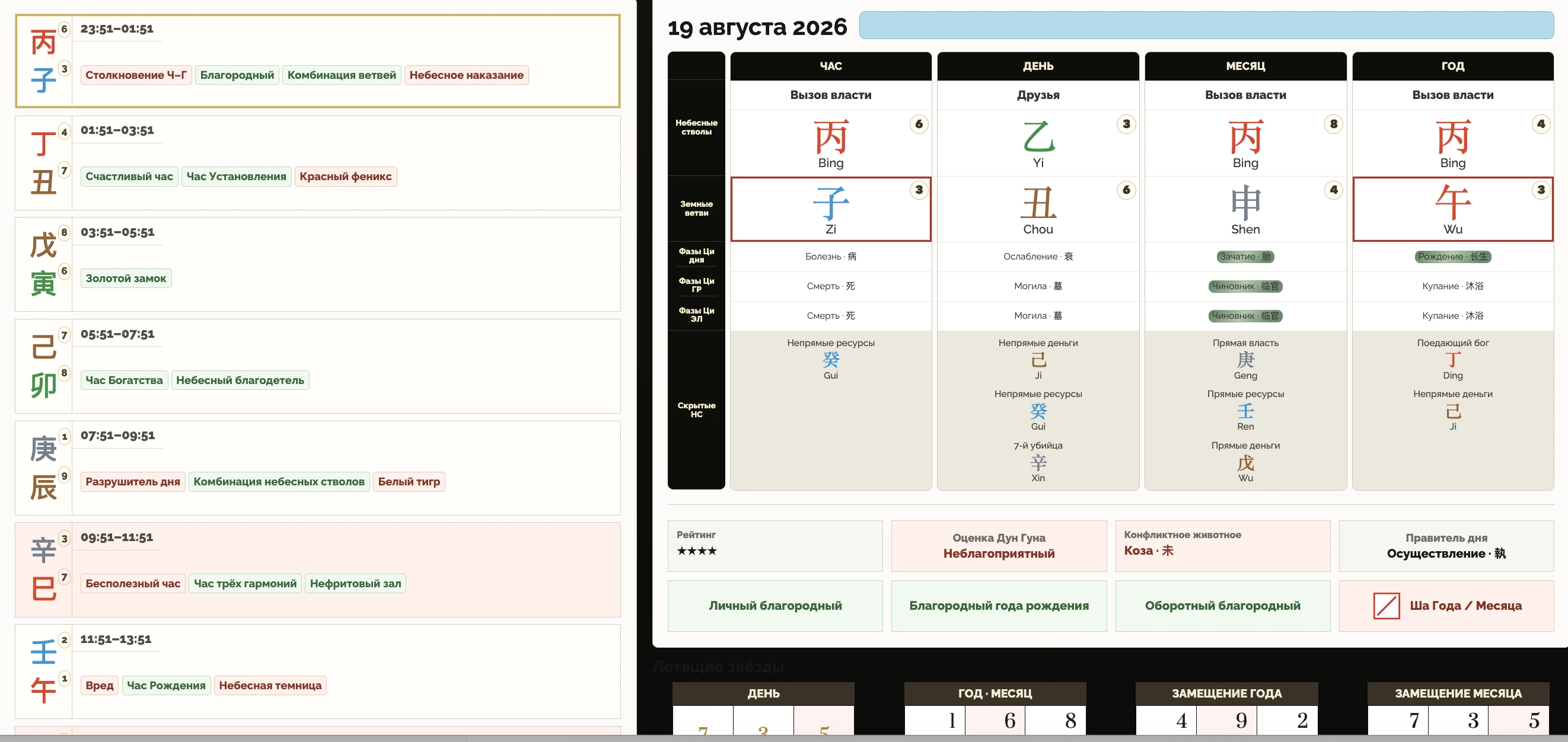Click the Небесные стволы row label
Viewport: 1568px width, 742px height.
point(696,127)
